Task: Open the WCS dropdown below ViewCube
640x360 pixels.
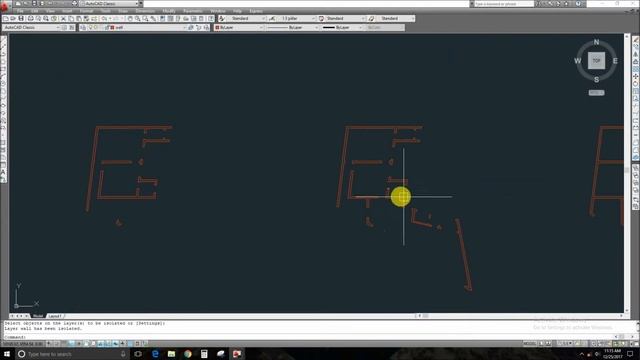Action: (596, 93)
